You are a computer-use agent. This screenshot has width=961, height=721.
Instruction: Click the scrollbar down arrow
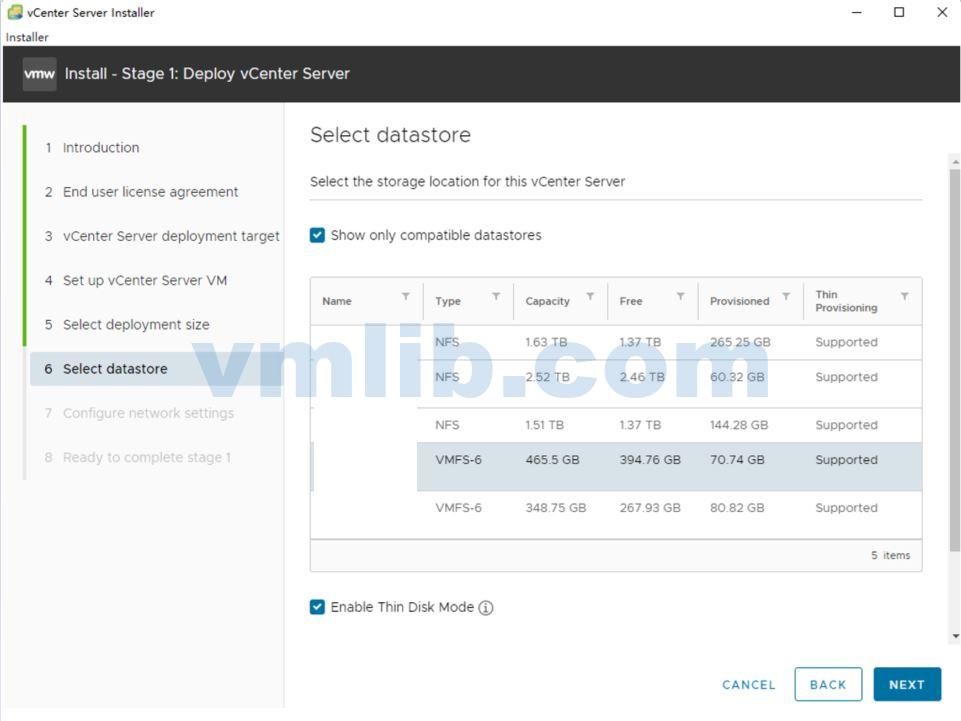(955, 636)
